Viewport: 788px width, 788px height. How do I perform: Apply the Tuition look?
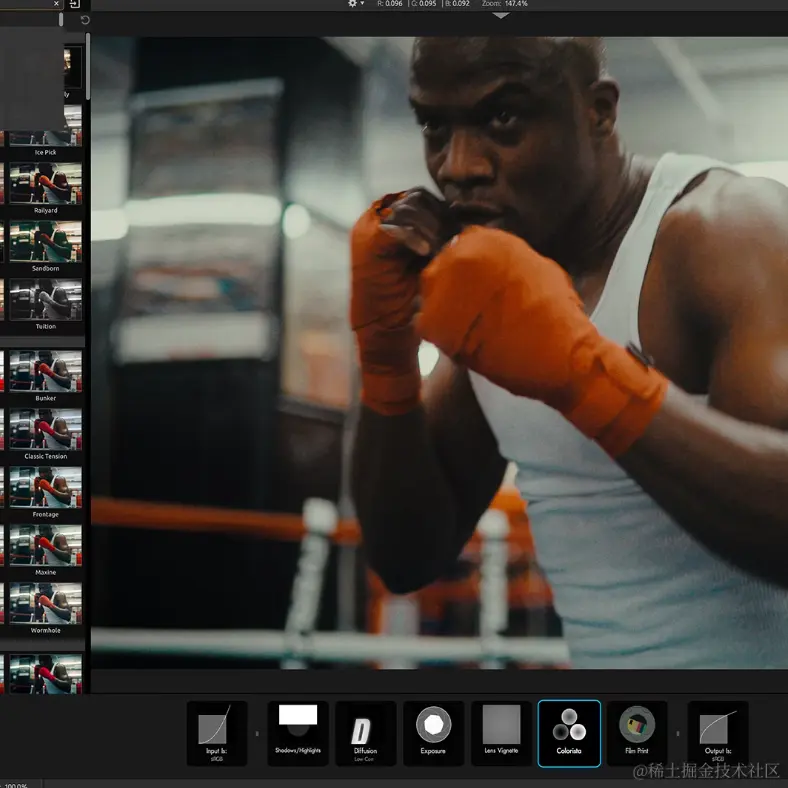[45, 305]
